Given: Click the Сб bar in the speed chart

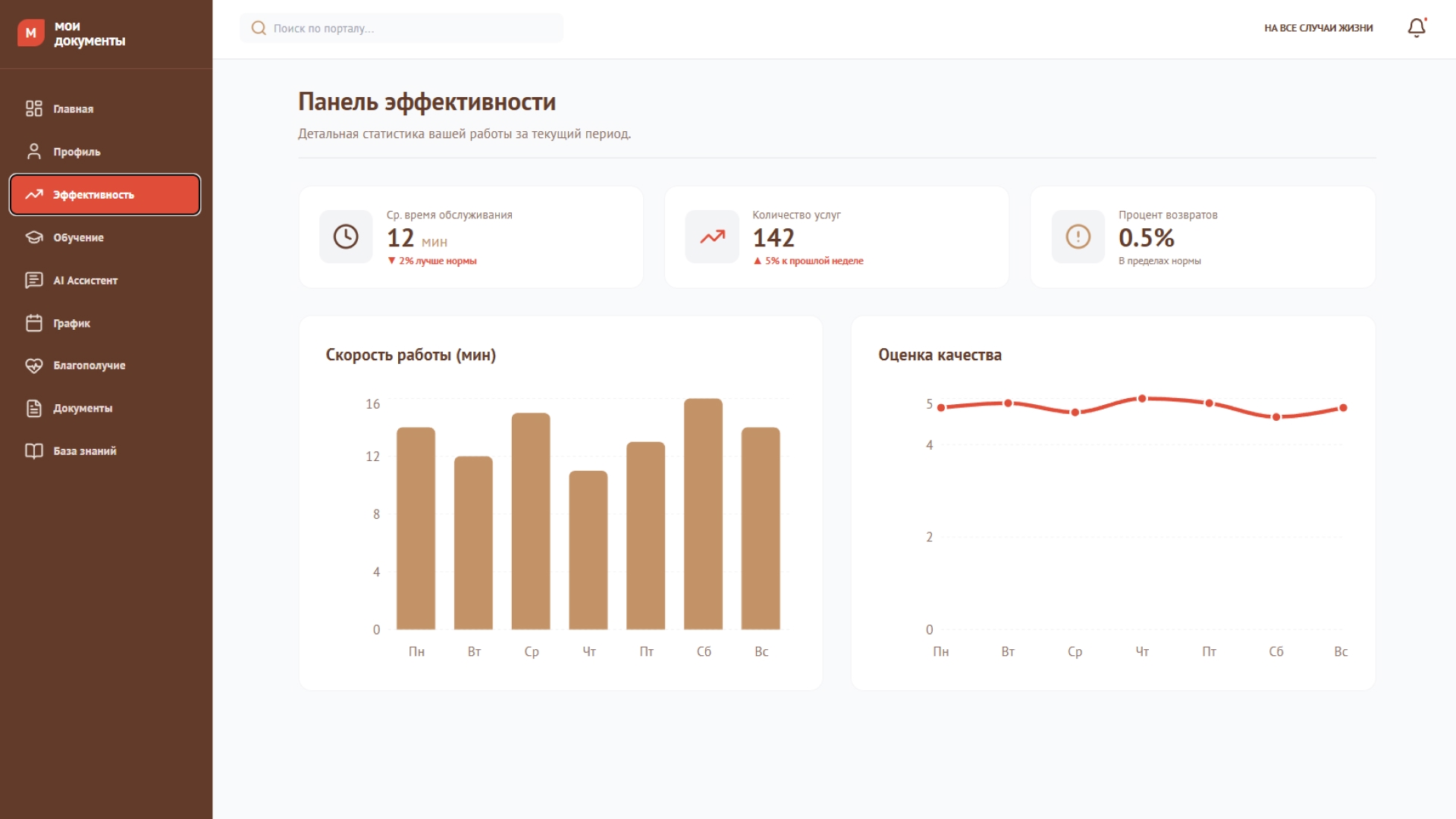Looking at the screenshot, I should (703, 514).
